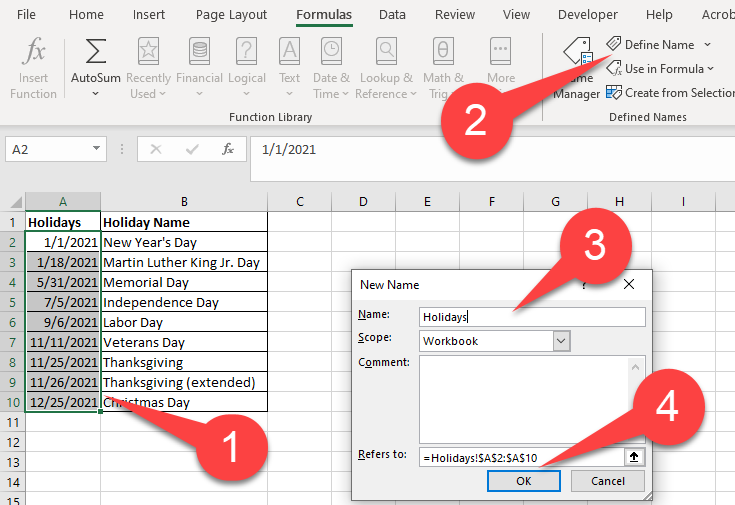Screen dimensions: 735x505
Task: Open the Financial functions library
Action: [199, 68]
